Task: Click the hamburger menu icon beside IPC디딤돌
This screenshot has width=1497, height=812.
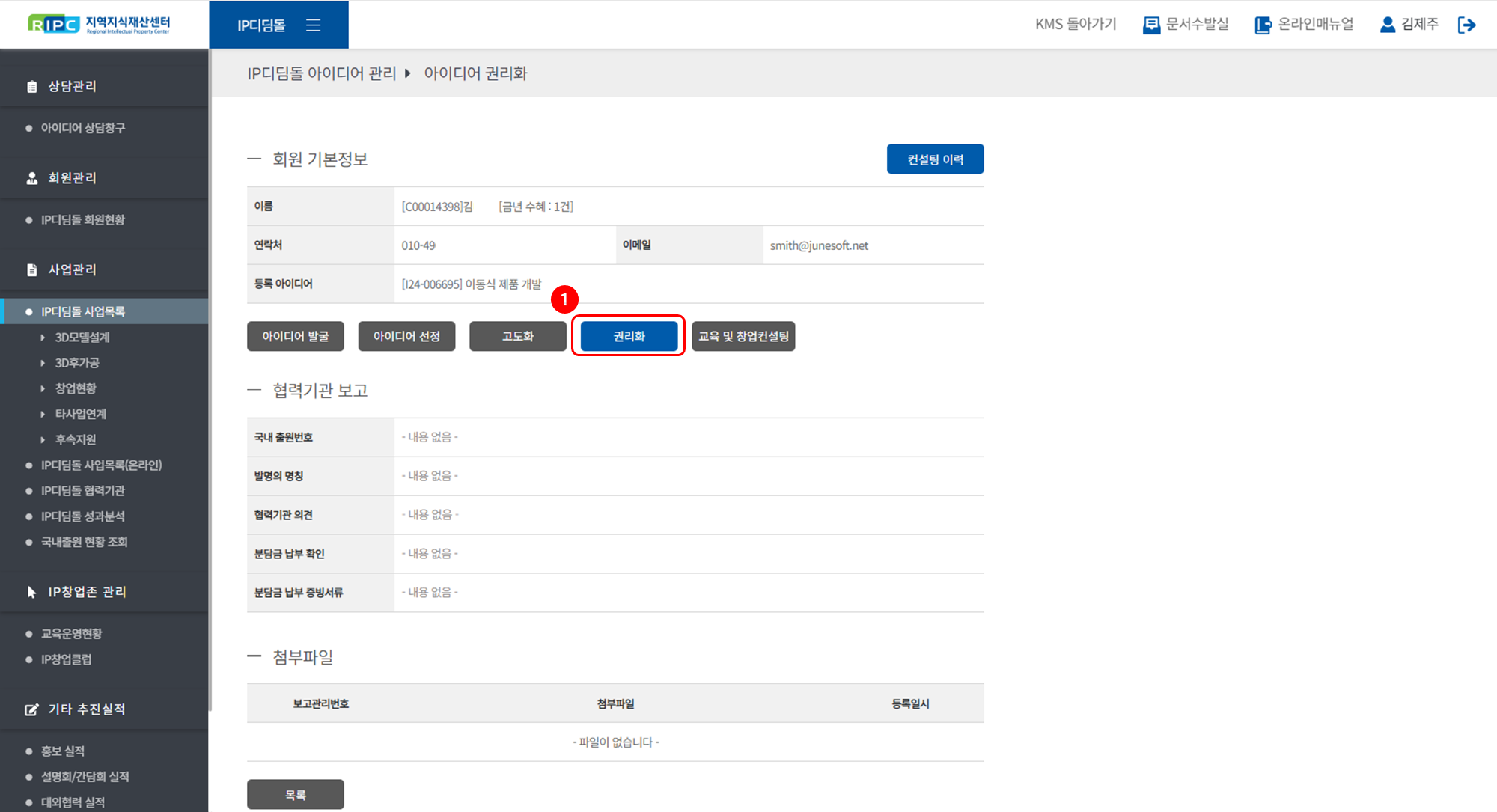Action: pyautogui.click(x=313, y=25)
